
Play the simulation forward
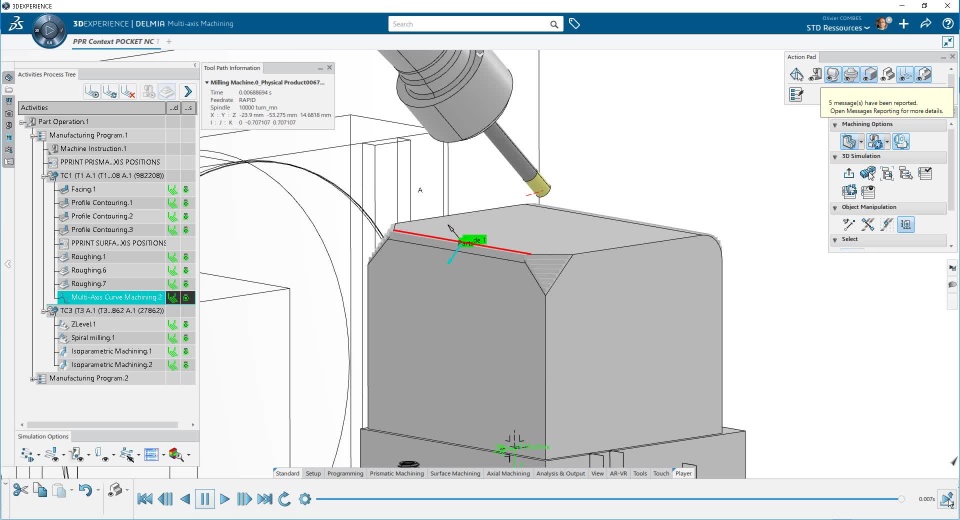tap(225, 499)
